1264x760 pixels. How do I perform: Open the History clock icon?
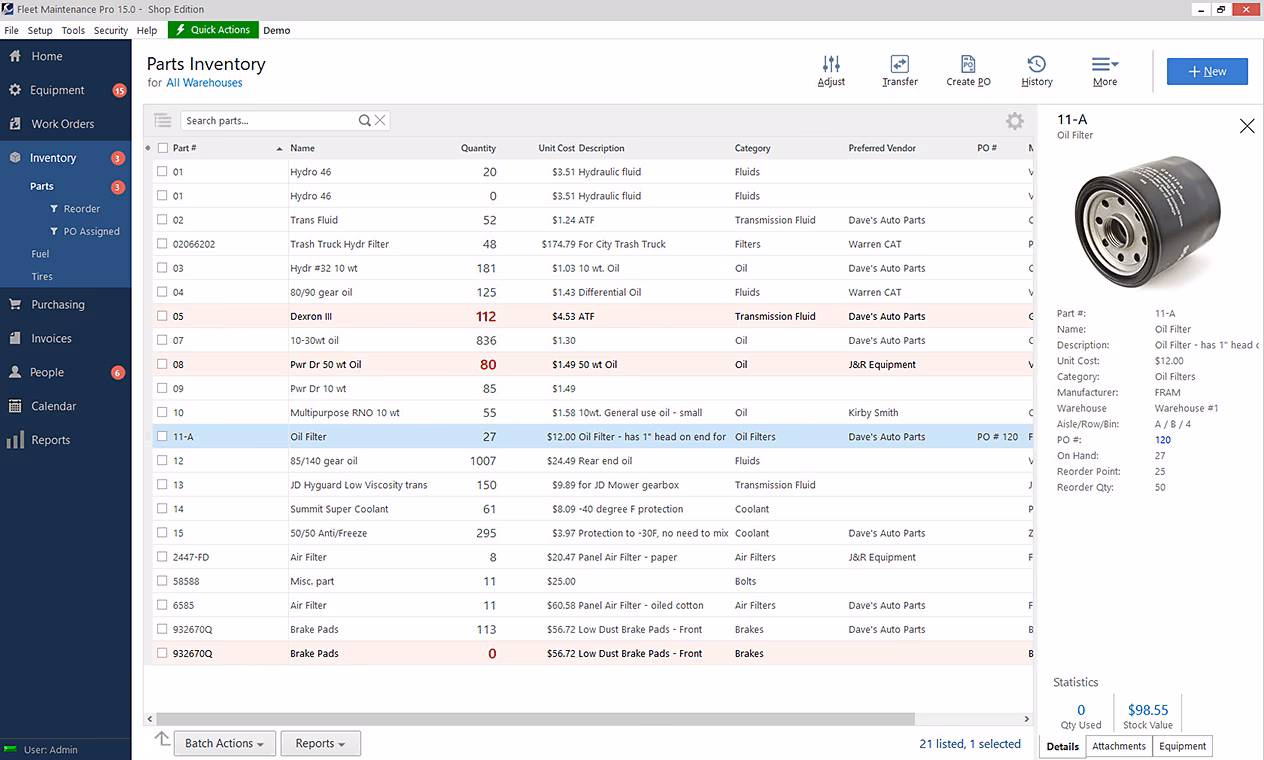[x=1036, y=70]
